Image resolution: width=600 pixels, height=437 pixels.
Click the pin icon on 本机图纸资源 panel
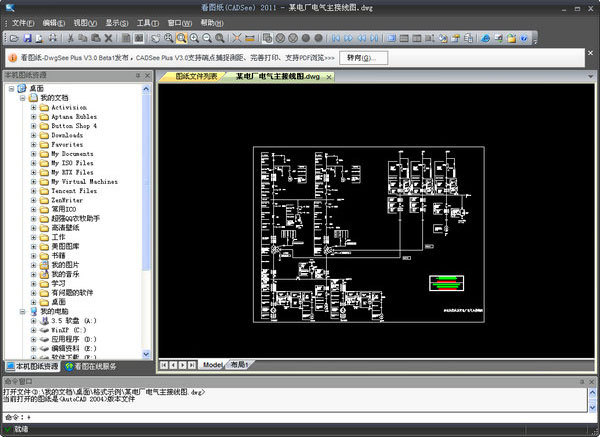(x=136, y=75)
